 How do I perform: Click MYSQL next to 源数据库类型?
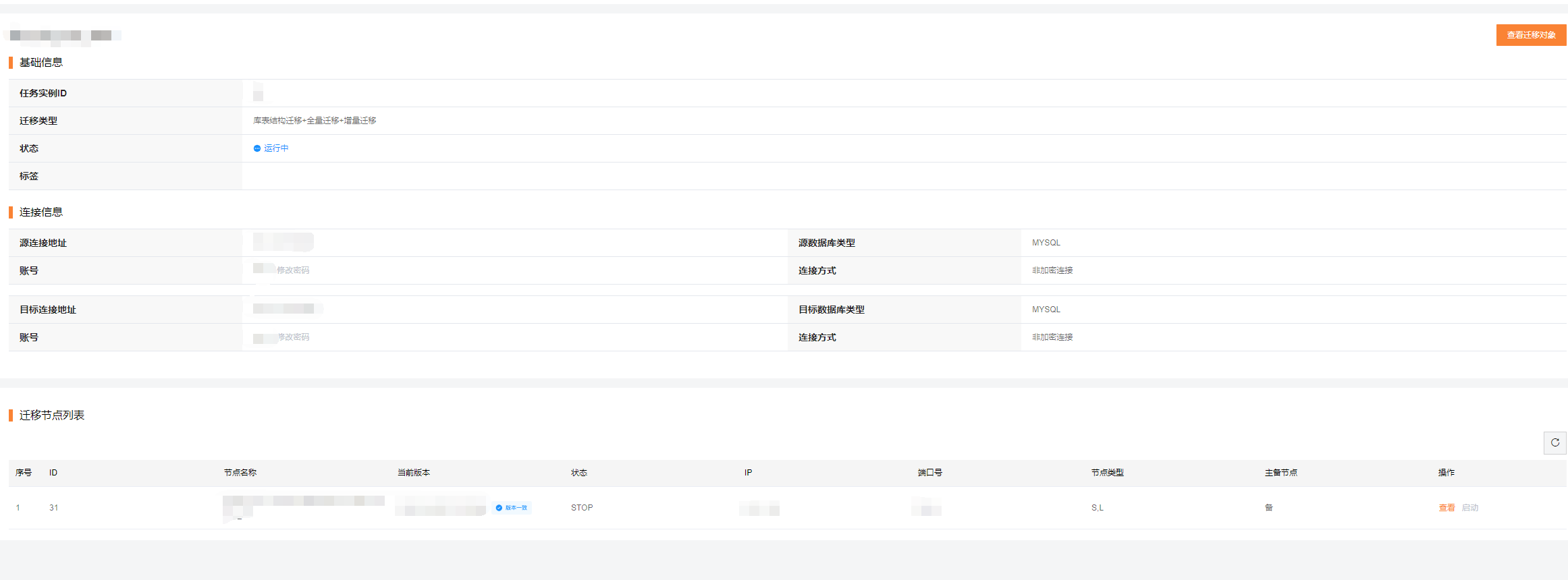click(x=1046, y=243)
